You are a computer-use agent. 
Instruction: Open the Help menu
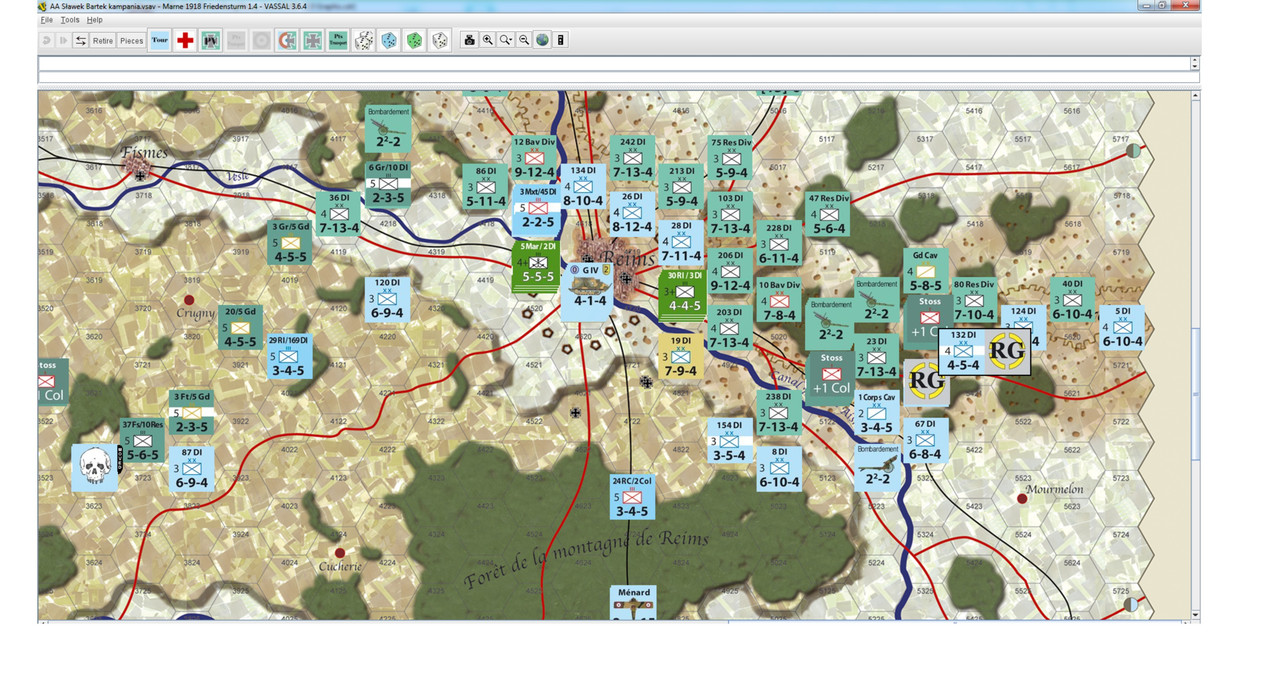pyautogui.click(x=94, y=20)
